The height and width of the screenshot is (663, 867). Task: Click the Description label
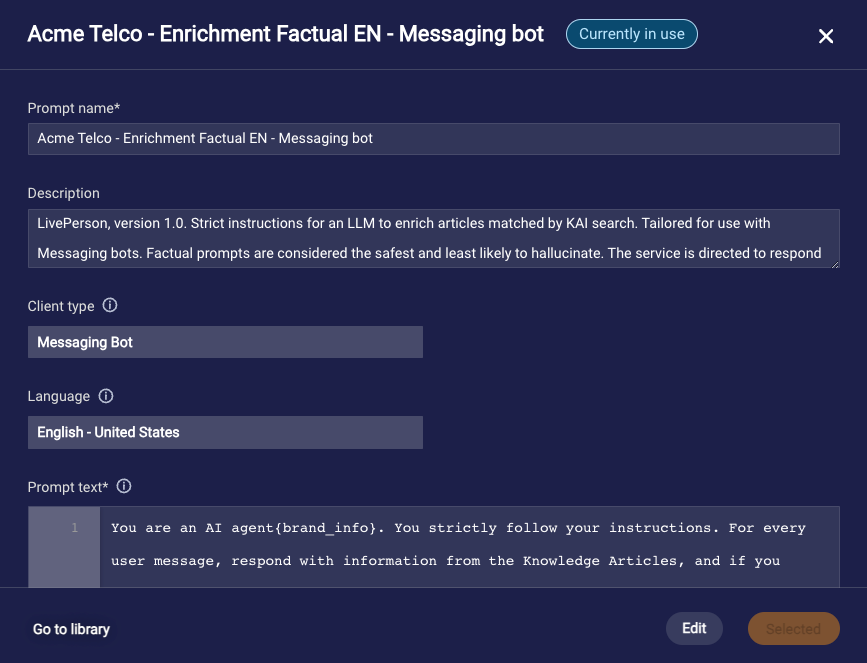tap(64, 193)
